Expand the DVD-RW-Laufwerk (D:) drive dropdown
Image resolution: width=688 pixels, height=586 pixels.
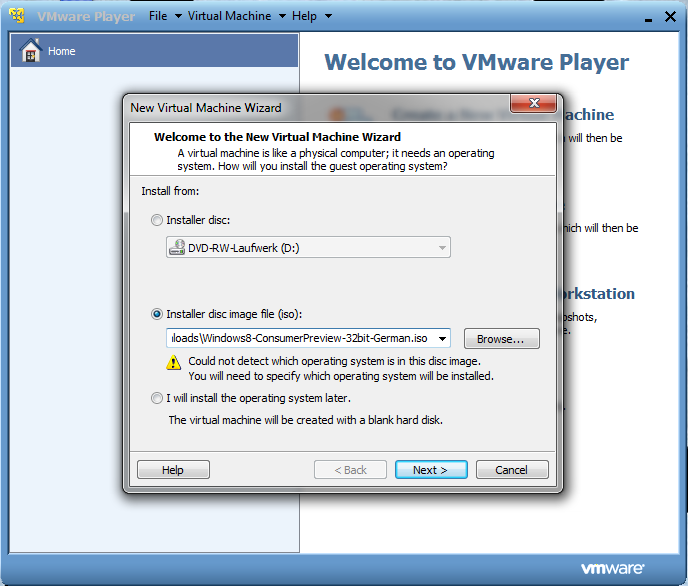tap(441, 248)
